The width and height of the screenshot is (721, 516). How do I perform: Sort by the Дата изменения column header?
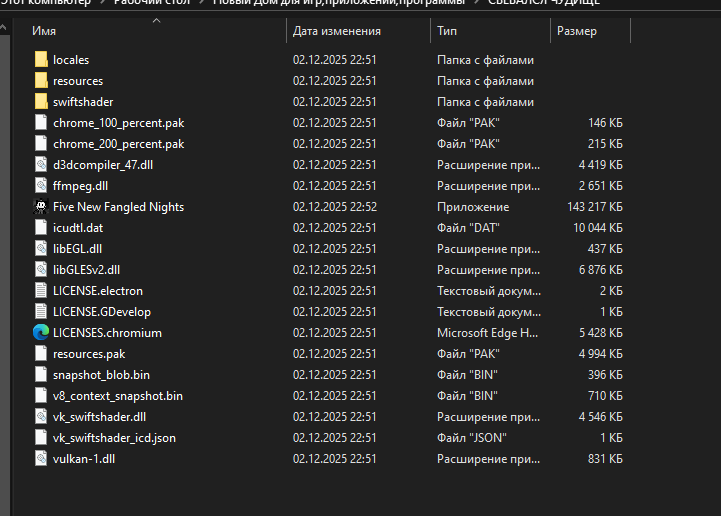click(x=337, y=31)
